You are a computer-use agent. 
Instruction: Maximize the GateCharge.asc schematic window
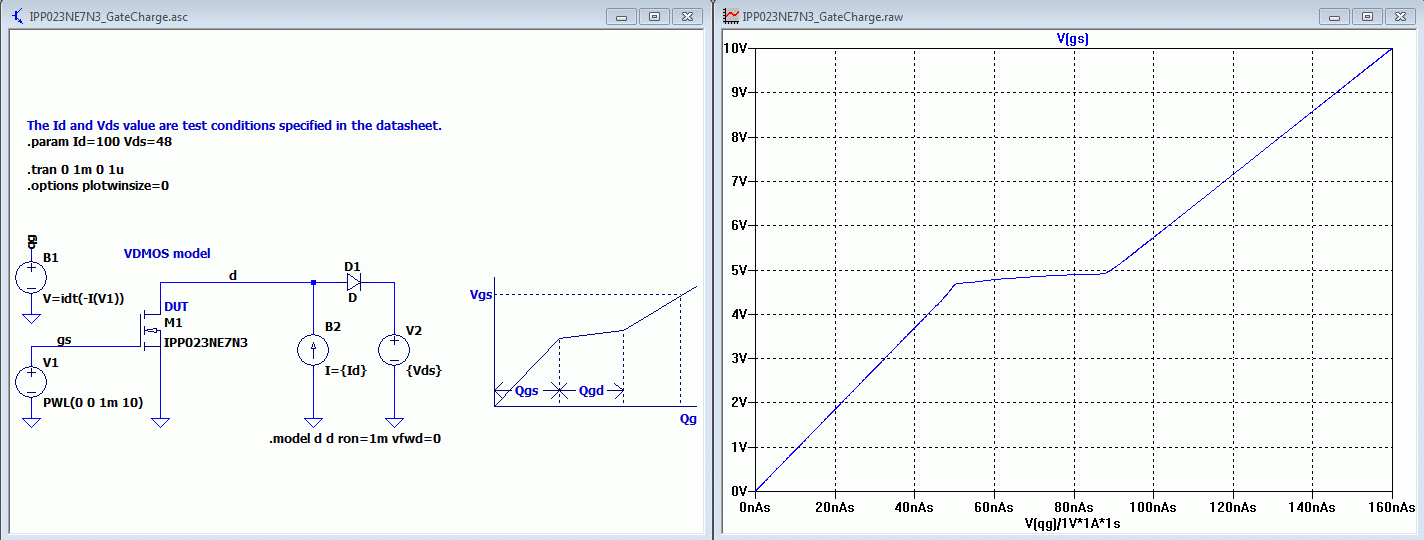coord(654,16)
